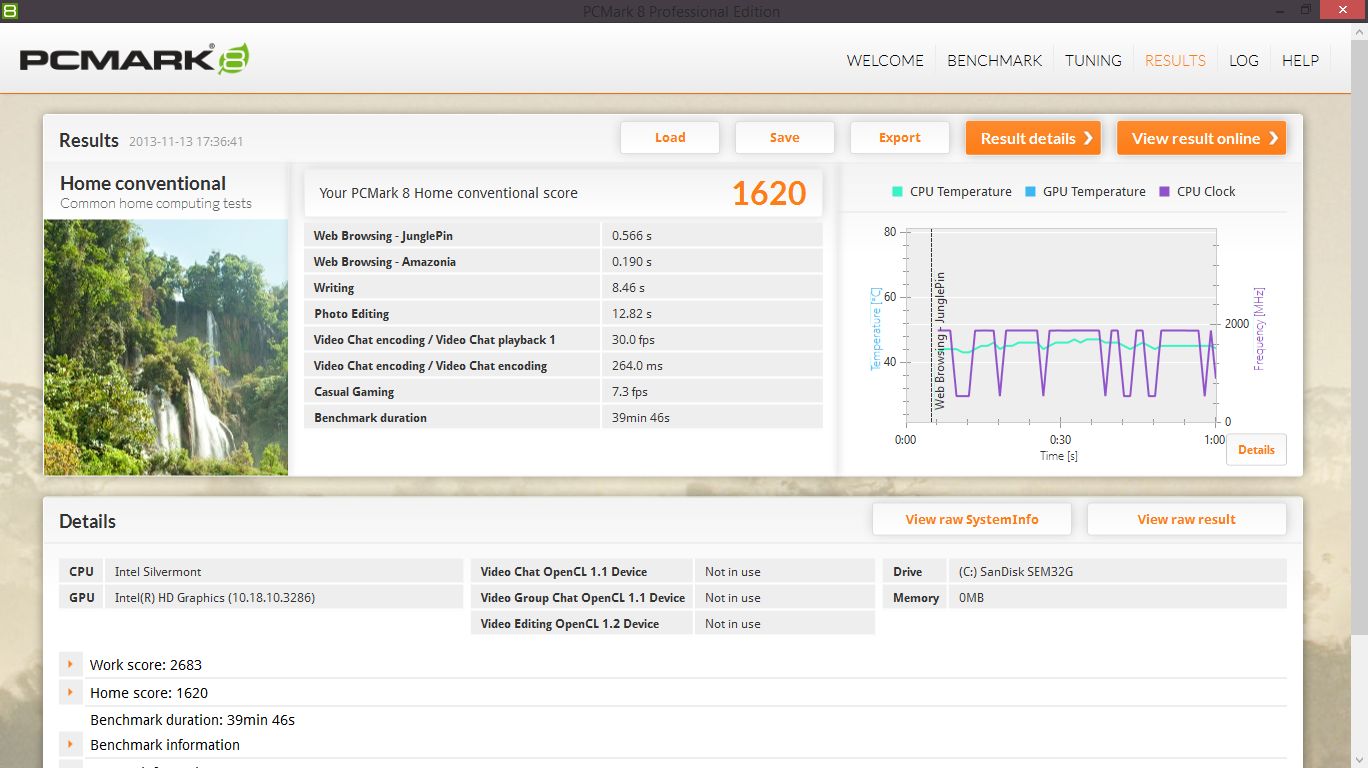Click View raw result
Image resolution: width=1368 pixels, height=768 pixels.
[x=1187, y=519]
